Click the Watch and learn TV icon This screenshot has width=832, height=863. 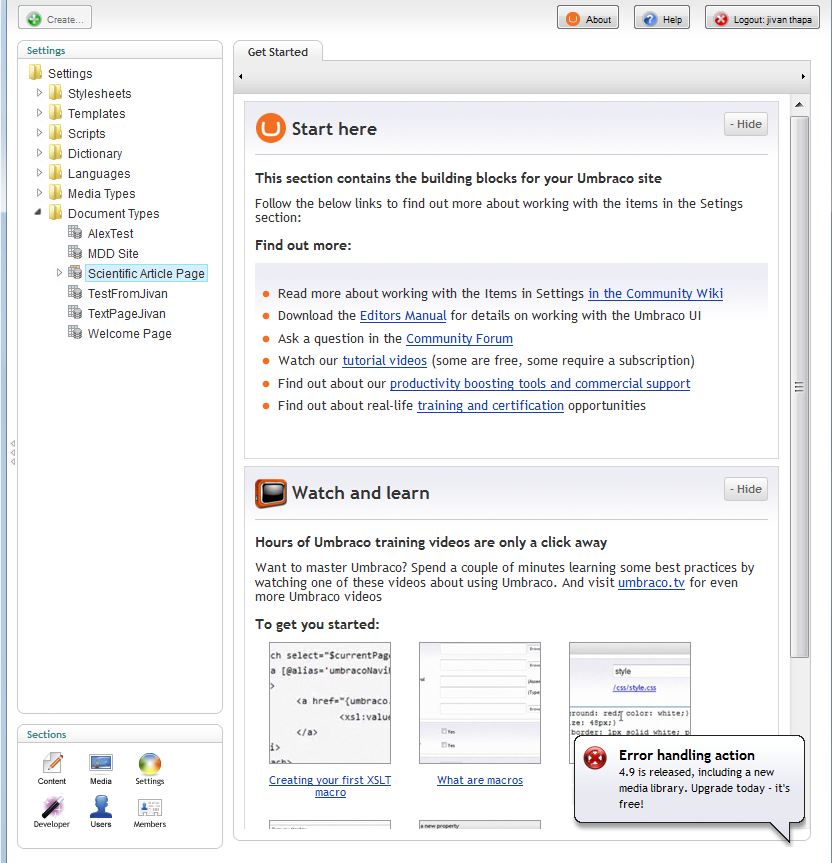(x=271, y=493)
